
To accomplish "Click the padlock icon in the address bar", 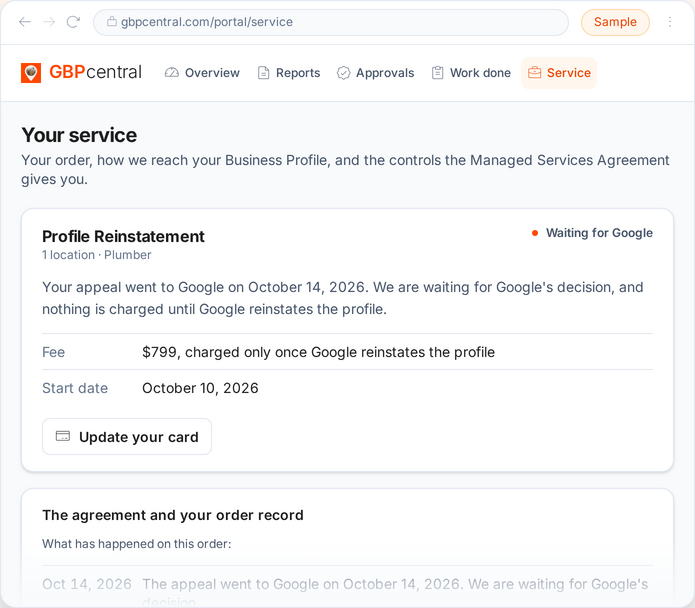I will 112,21.
